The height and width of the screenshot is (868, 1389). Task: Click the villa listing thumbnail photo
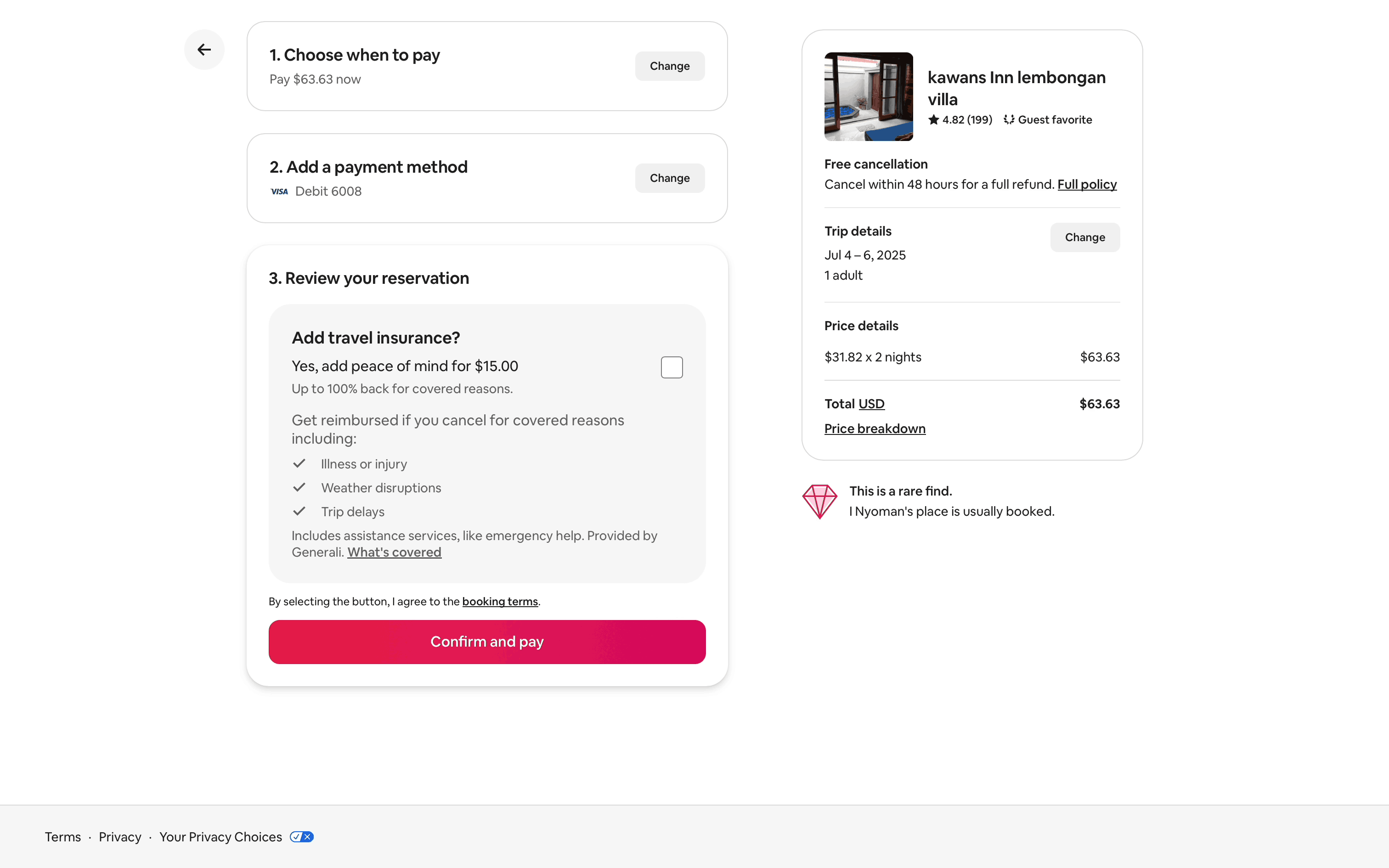tap(868, 97)
